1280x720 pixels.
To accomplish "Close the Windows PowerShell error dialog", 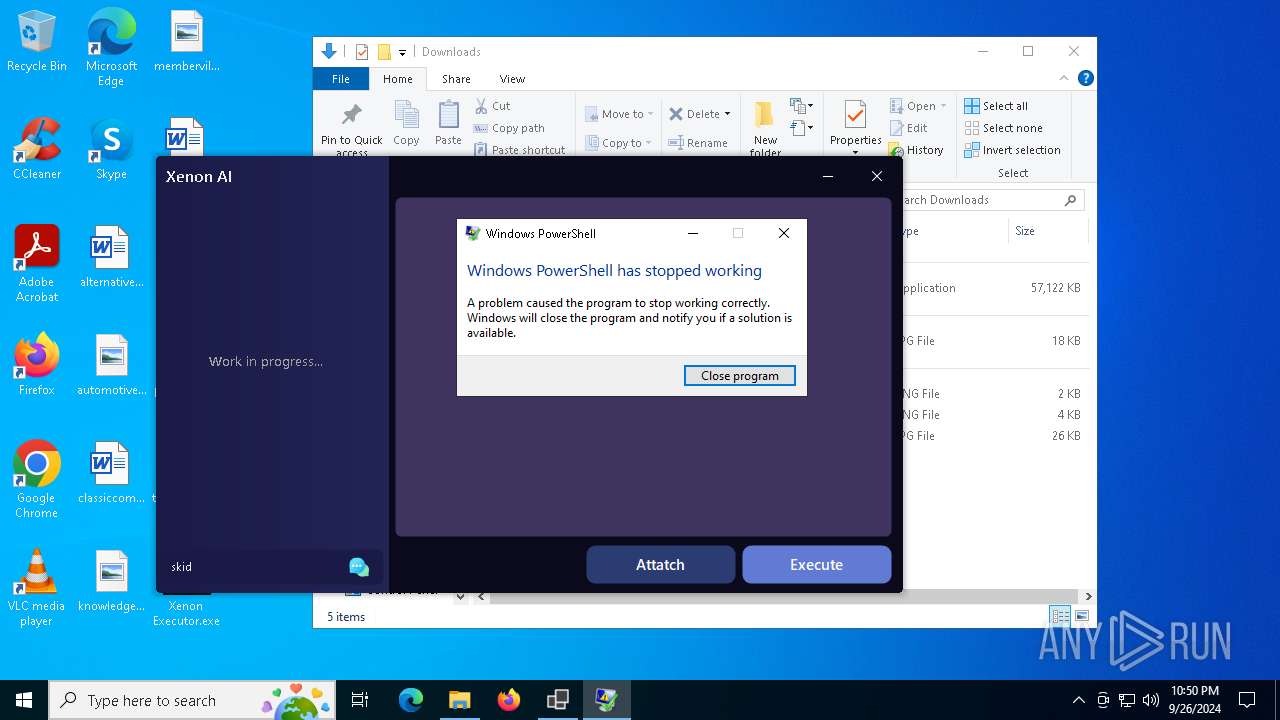I will pyautogui.click(x=784, y=233).
